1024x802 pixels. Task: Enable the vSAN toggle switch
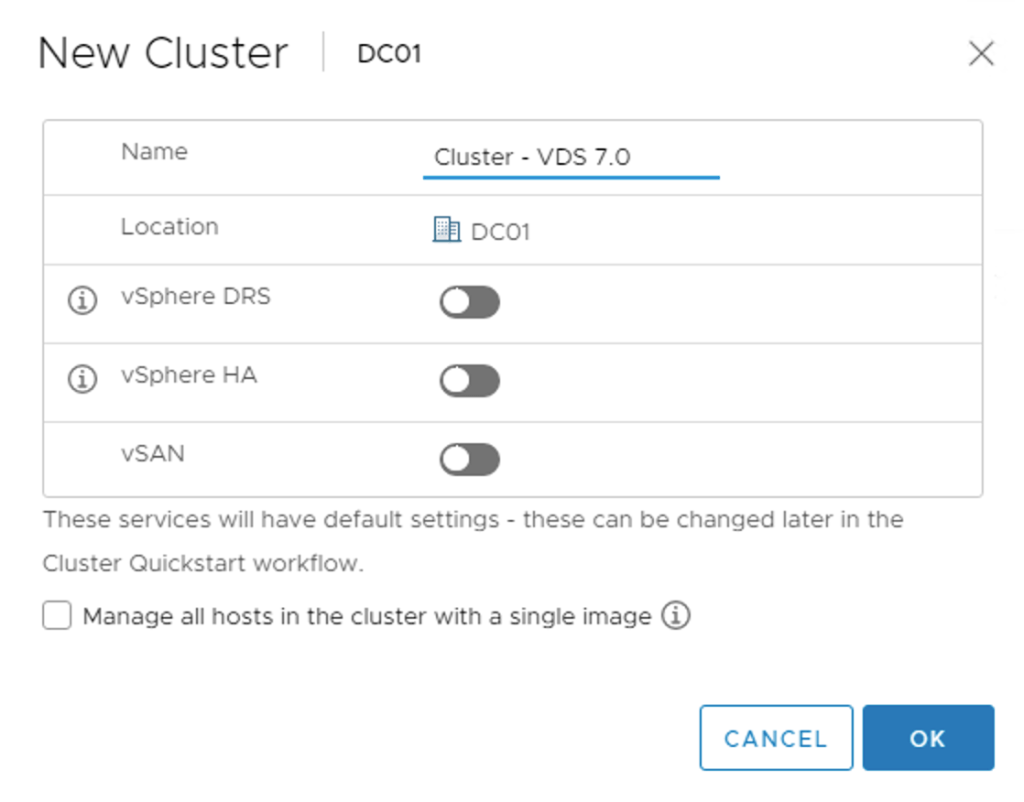469,459
